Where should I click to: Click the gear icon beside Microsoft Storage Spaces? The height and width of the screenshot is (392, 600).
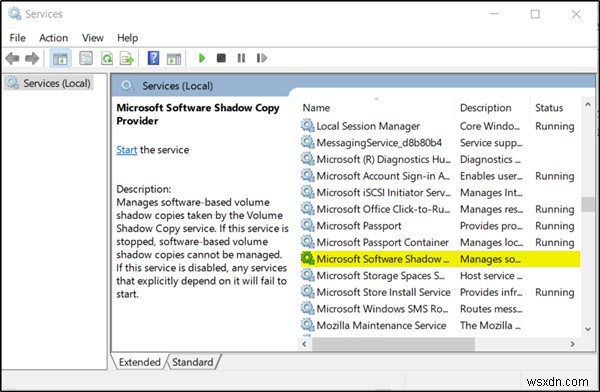[307, 275]
